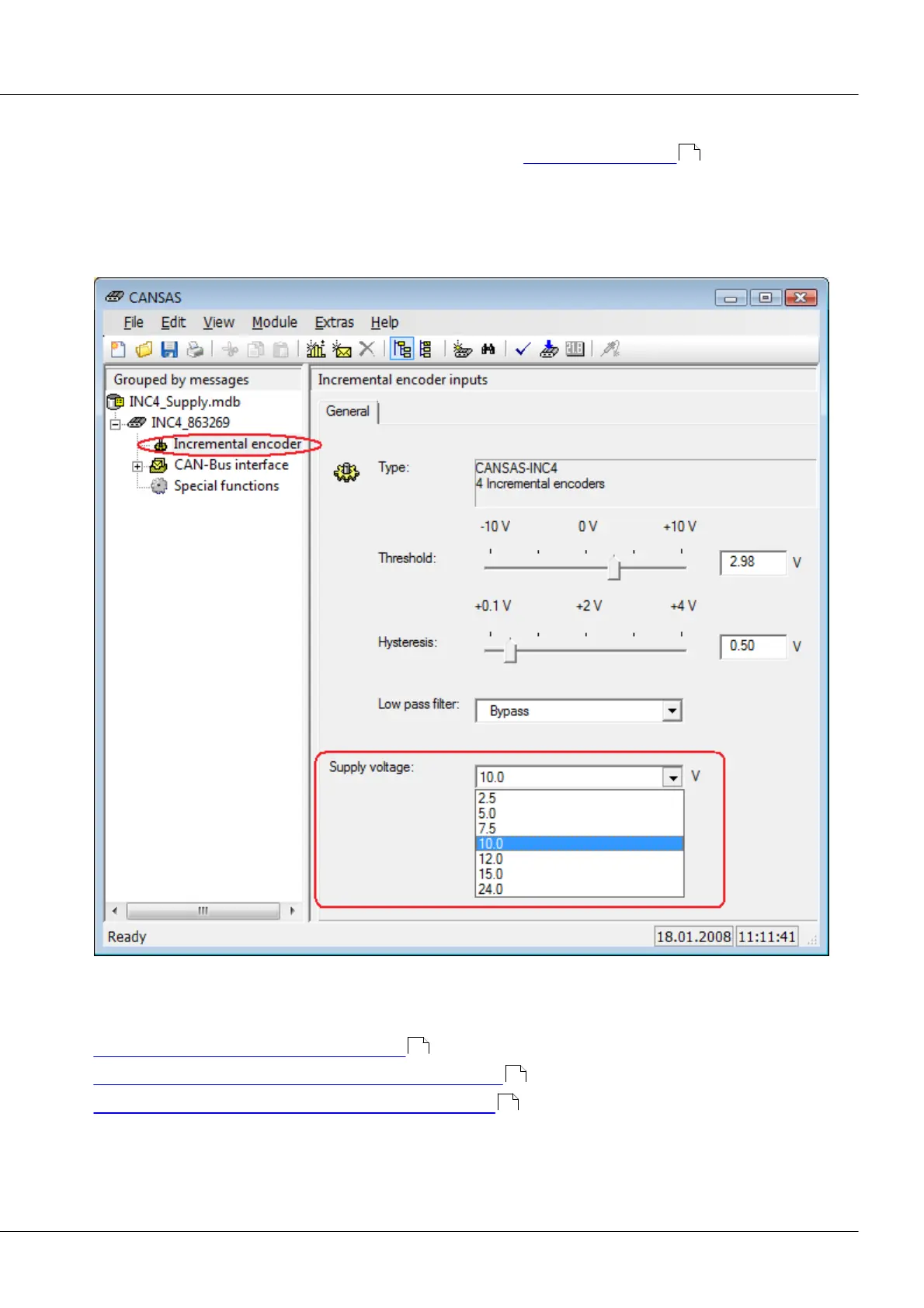The height and width of the screenshot is (1308, 924).
Task: Click the 11:11:41 time in status bar
Action: point(766,937)
